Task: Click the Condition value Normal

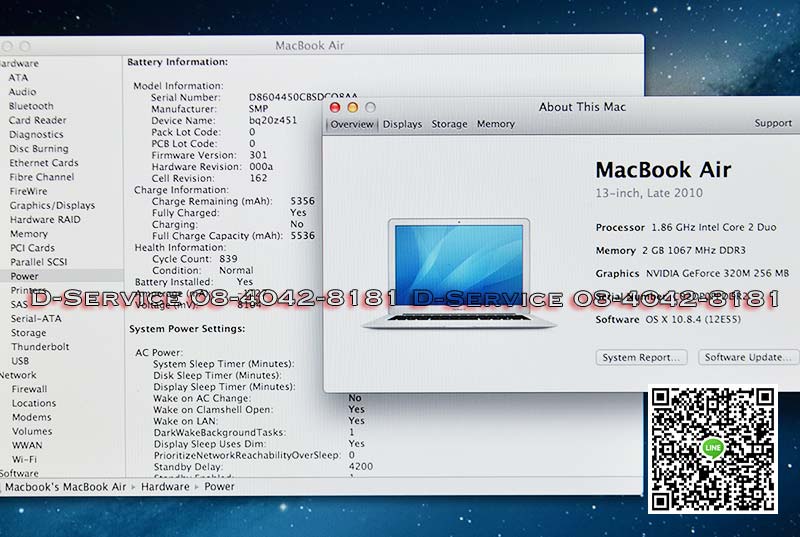Action: coord(236,271)
